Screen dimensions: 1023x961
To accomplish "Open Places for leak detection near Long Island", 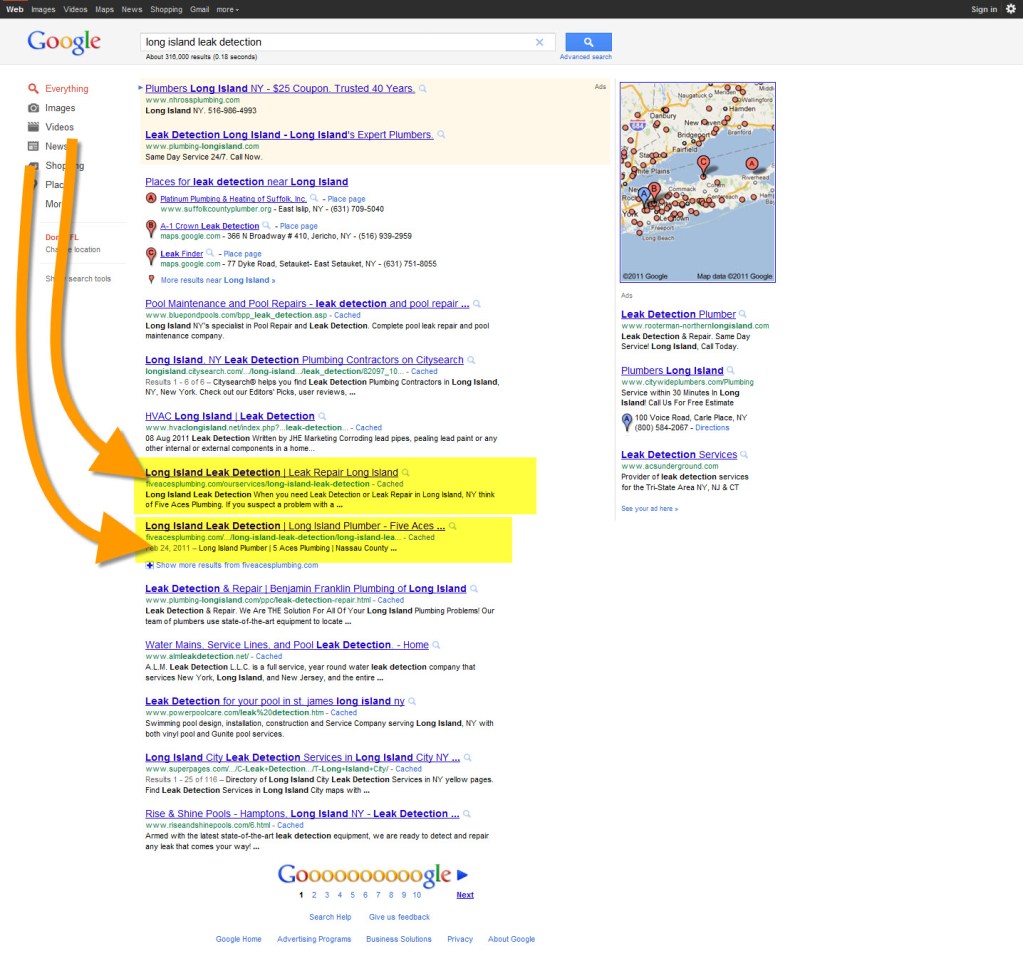I will pyautogui.click(x=247, y=182).
